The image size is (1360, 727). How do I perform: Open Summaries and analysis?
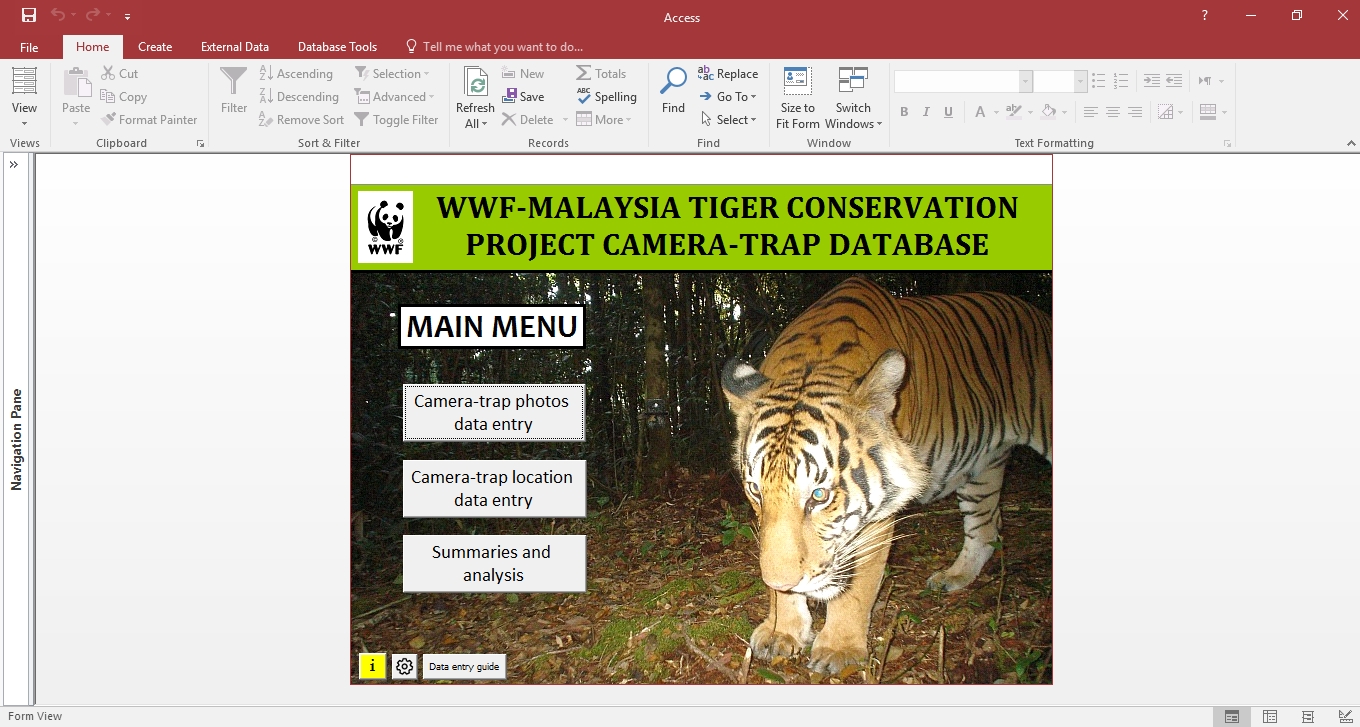pos(493,563)
